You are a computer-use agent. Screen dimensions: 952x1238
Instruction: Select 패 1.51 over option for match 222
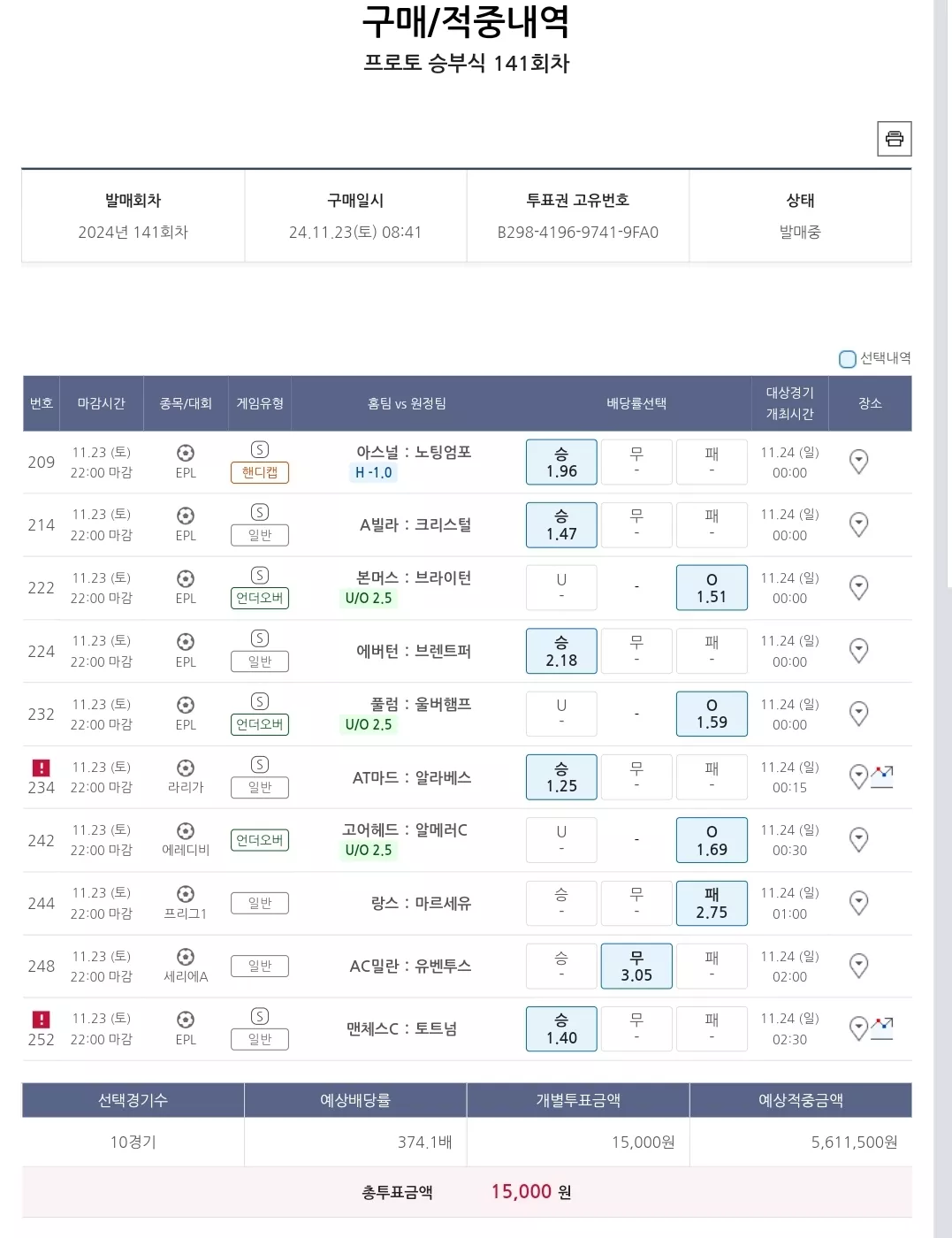[712, 588]
